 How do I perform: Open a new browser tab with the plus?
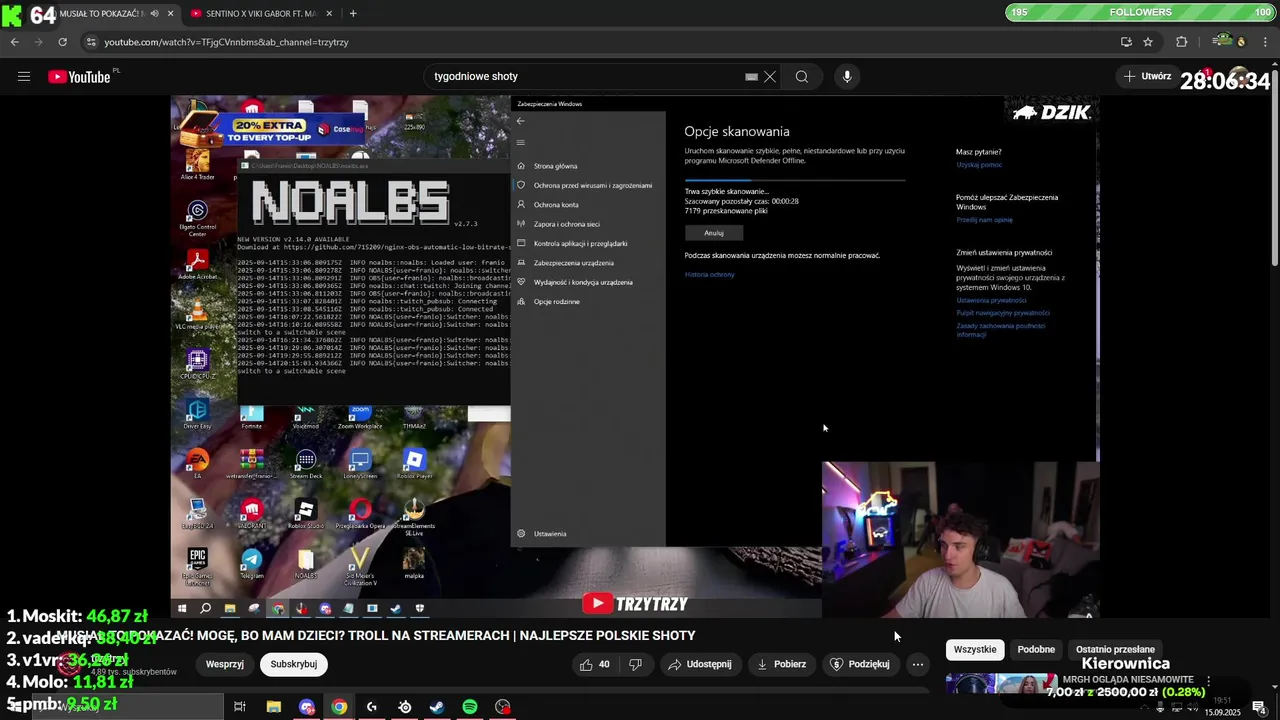pyautogui.click(x=353, y=14)
